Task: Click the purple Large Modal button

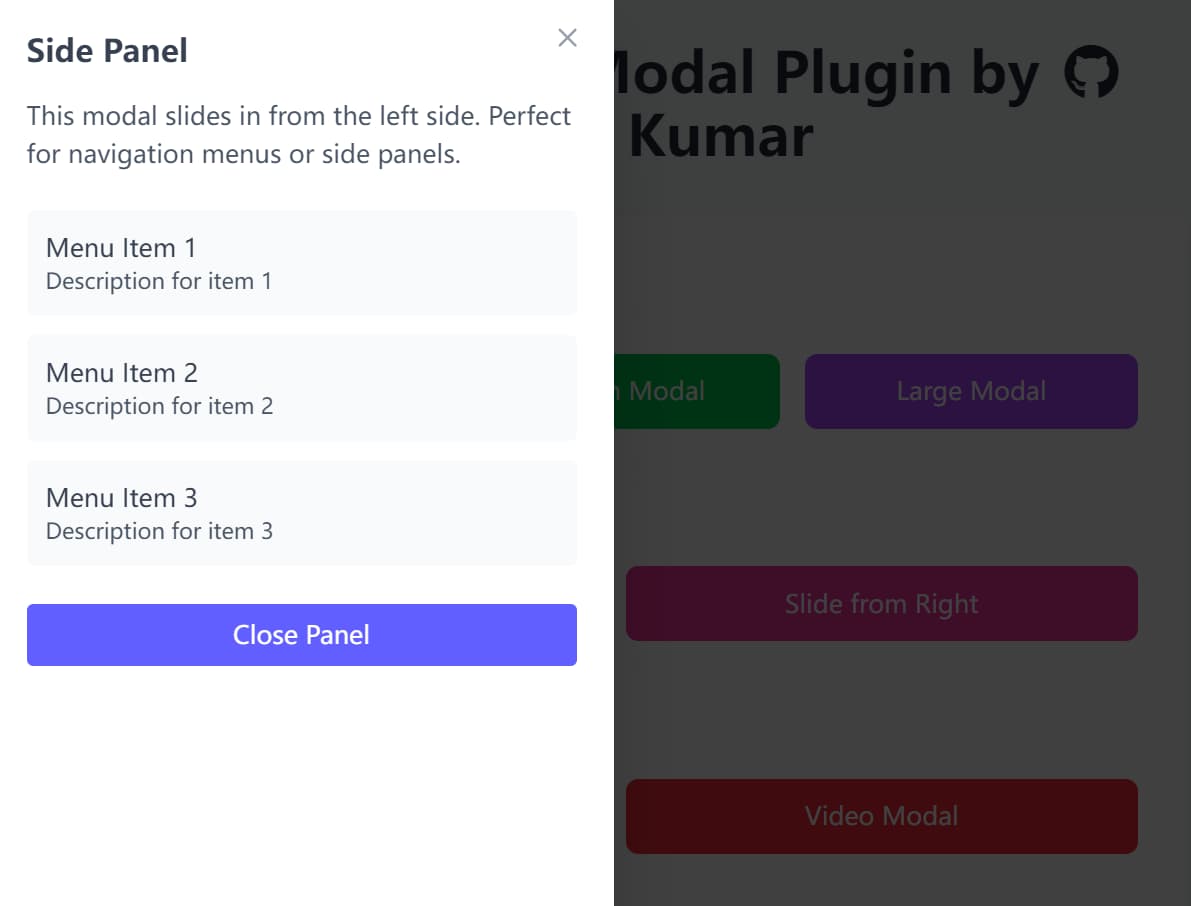Action: coord(970,391)
